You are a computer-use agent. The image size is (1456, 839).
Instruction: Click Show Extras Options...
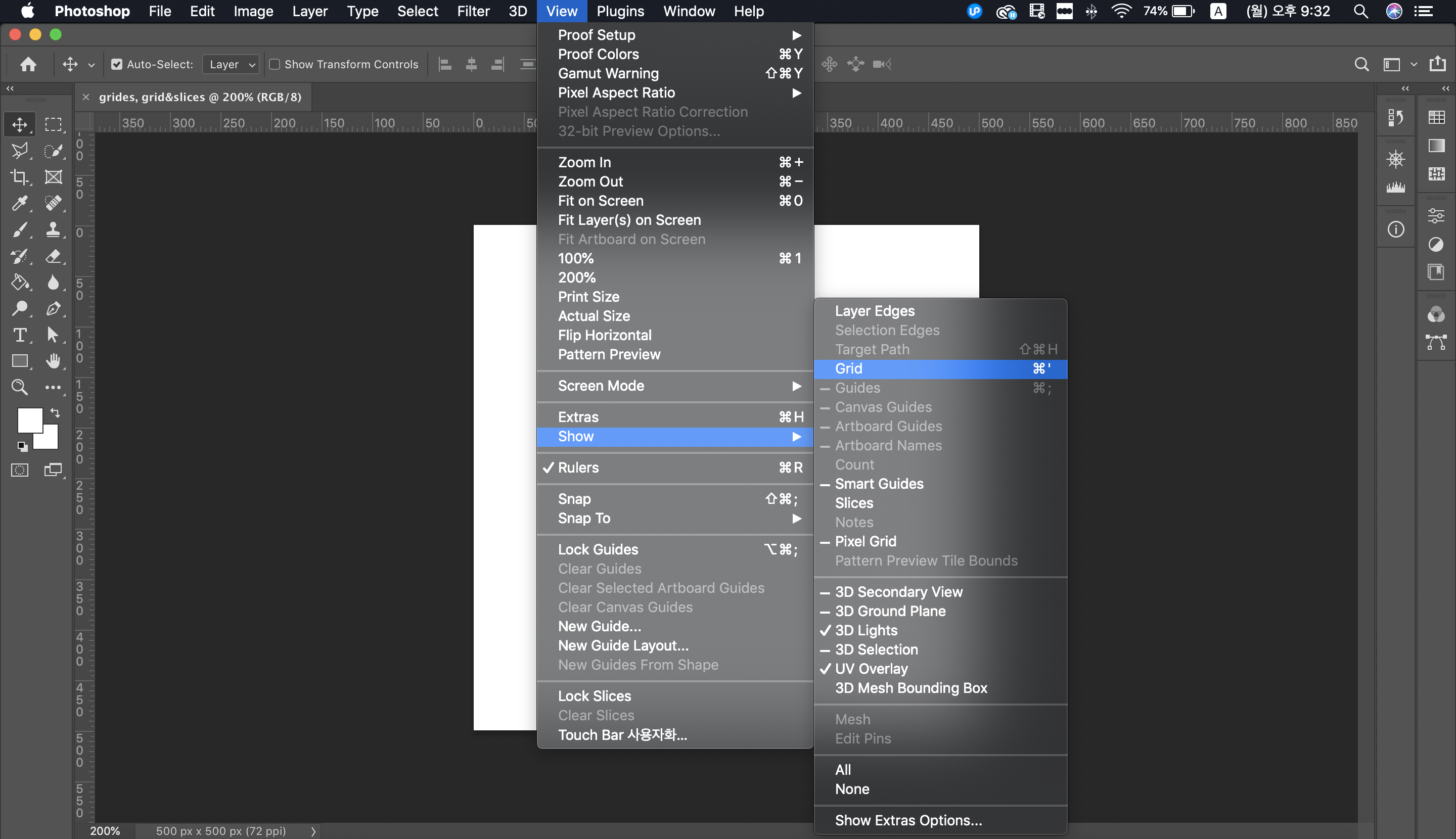[x=908, y=820]
